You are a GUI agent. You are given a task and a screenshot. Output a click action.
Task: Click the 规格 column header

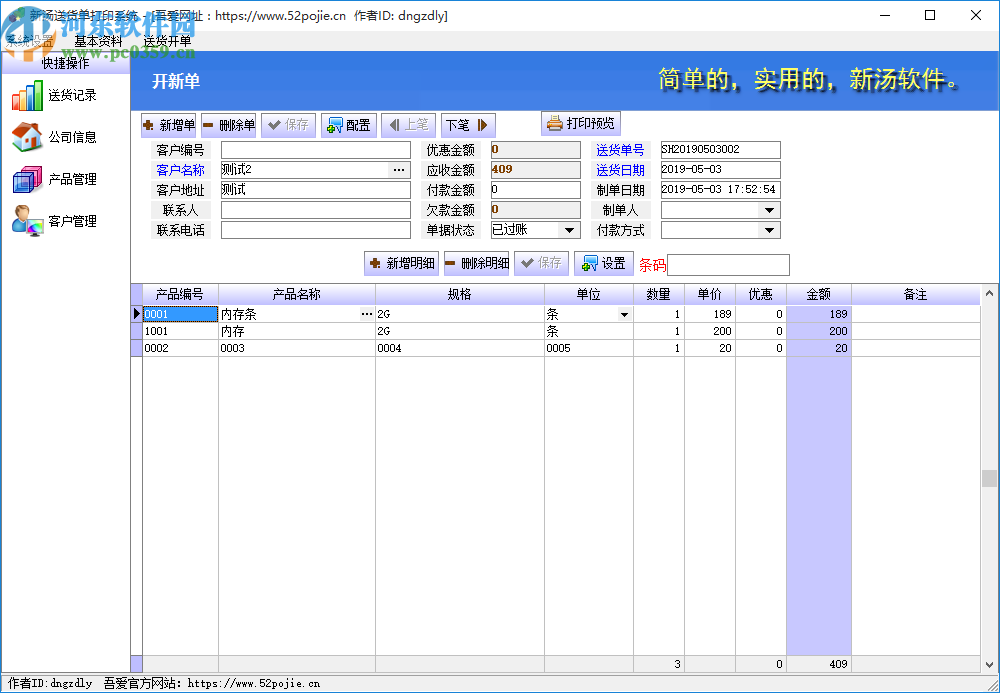460,295
